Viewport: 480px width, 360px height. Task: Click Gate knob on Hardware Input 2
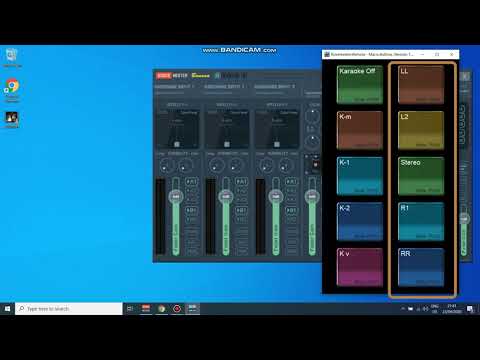(x=235, y=165)
